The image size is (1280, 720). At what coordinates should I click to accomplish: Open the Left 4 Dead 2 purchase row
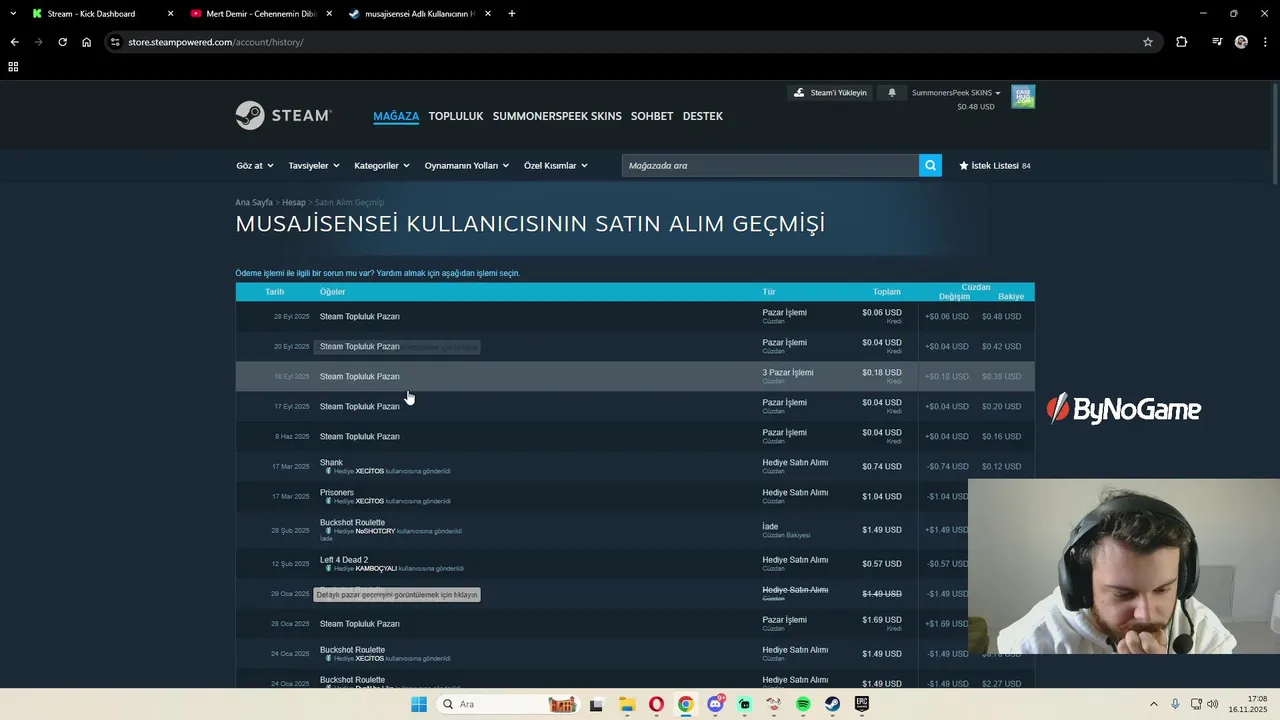pos(635,563)
